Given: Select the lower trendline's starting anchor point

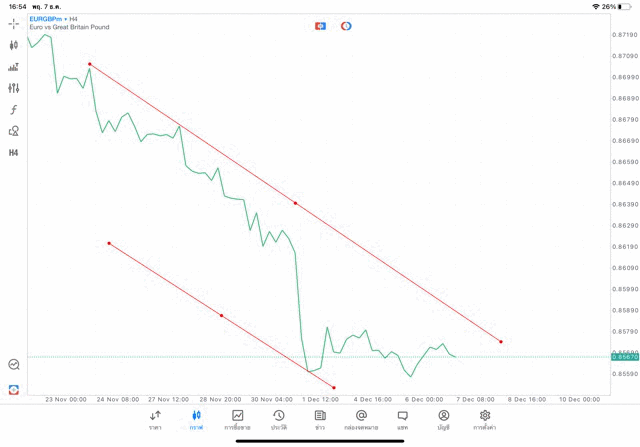Looking at the screenshot, I should [x=109, y=243].
